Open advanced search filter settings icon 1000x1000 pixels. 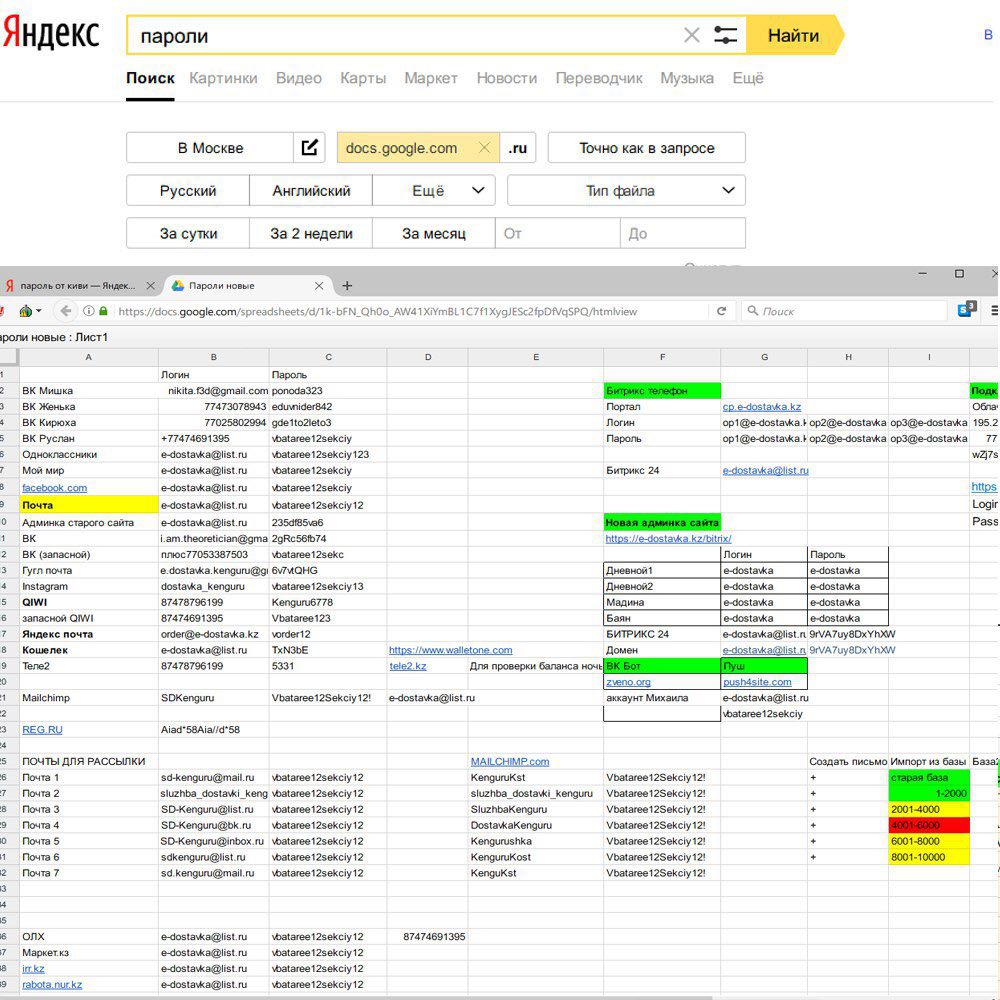click(x=725, y=36)
